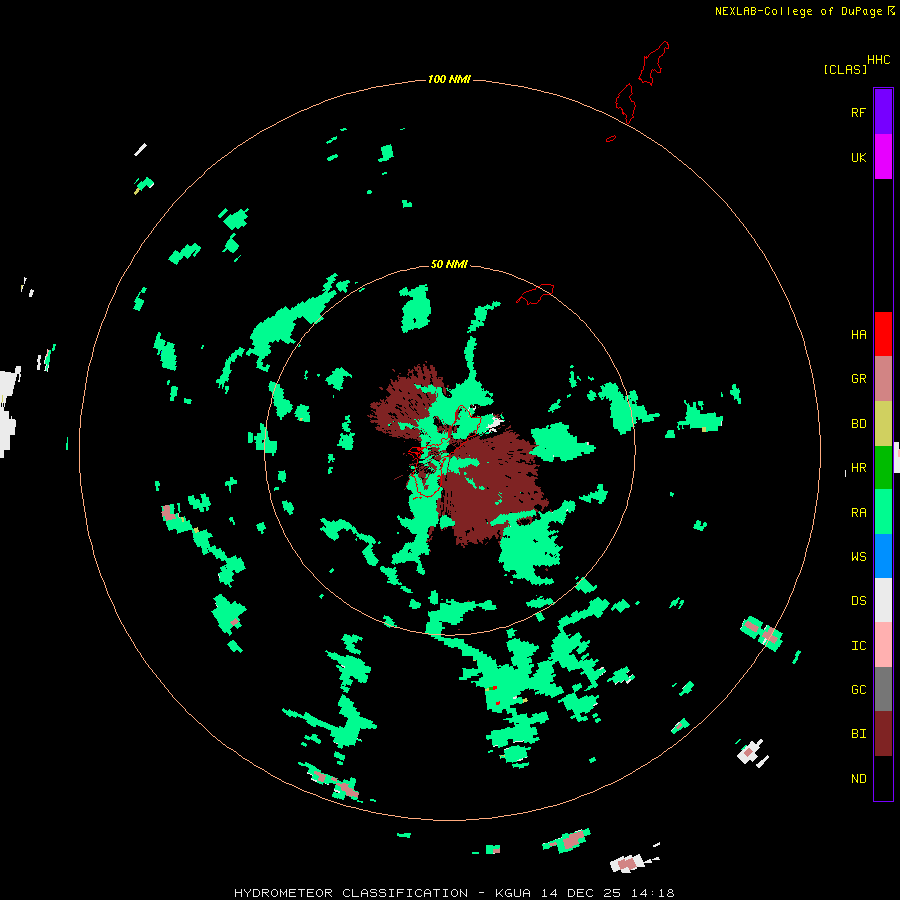Click the HA legend label
The height and width of the screenshot is (900, 900).
pos(858,335)
